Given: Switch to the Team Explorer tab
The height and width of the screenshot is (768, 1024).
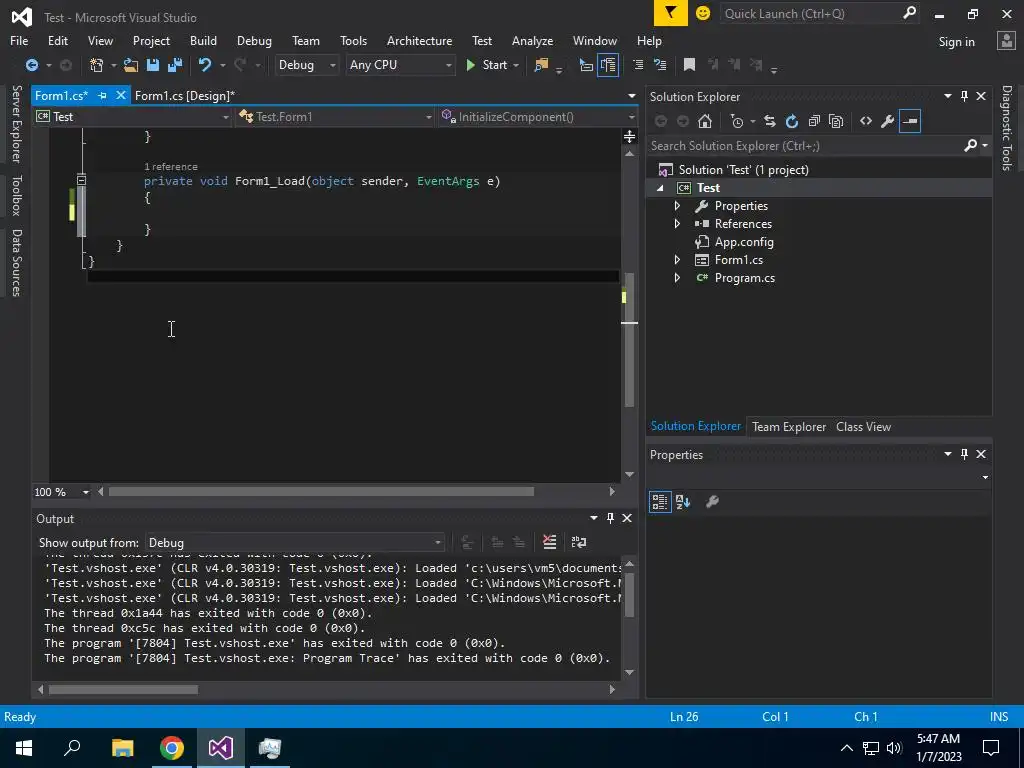Looking at the screenshot, I should coord(789,426).
